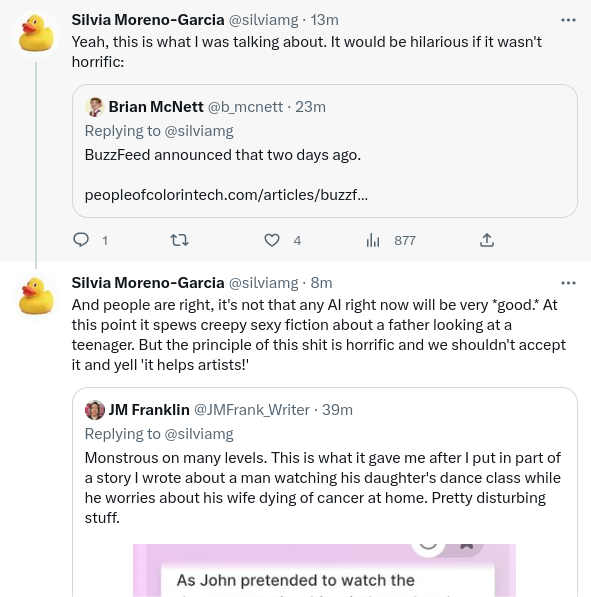Screen dimensions: 591x597
Task: Open more options on the 8m tweet
Action: coord(568,283)
